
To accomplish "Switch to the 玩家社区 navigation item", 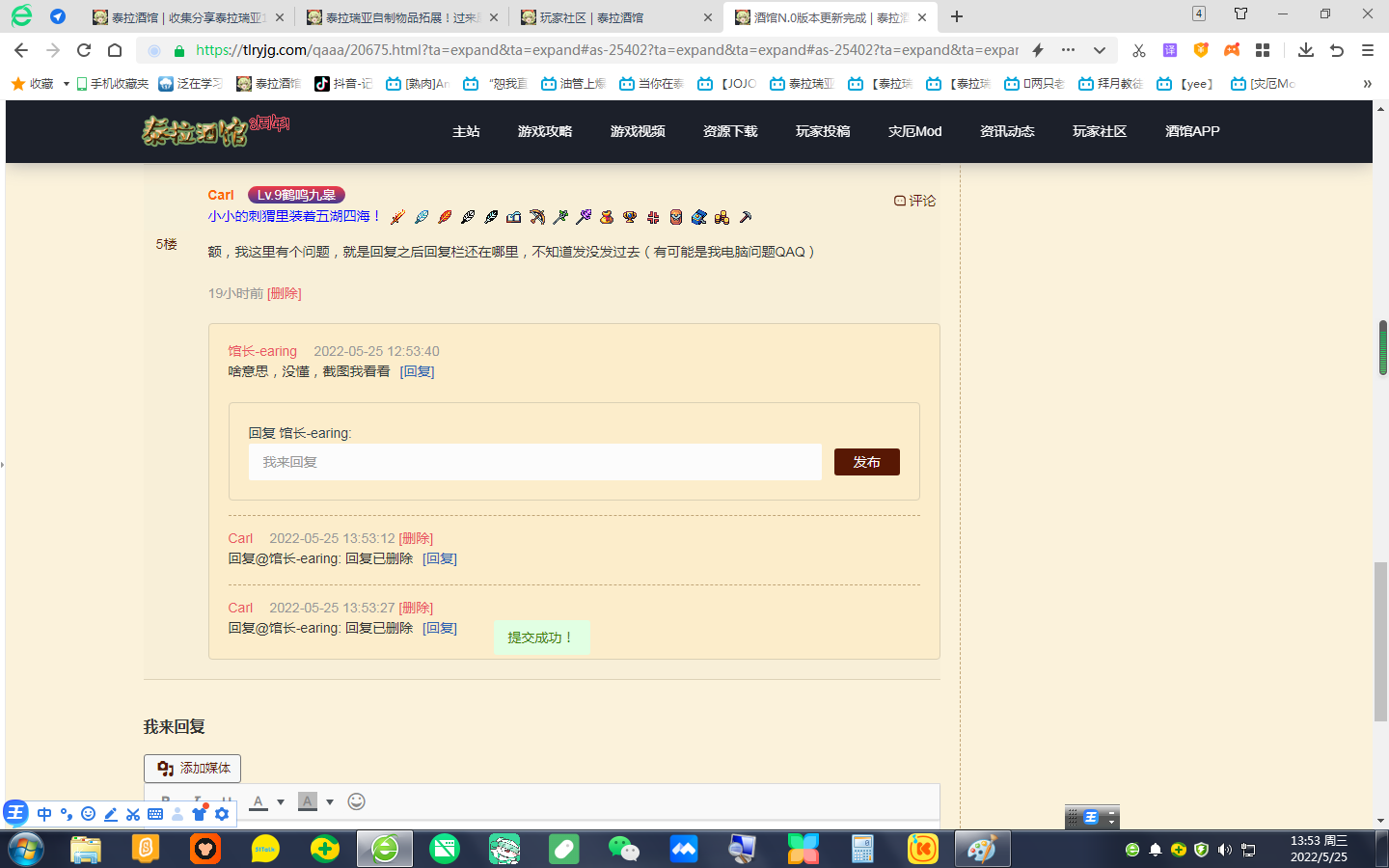I will pyautogui.click(x=1101, y=131).
